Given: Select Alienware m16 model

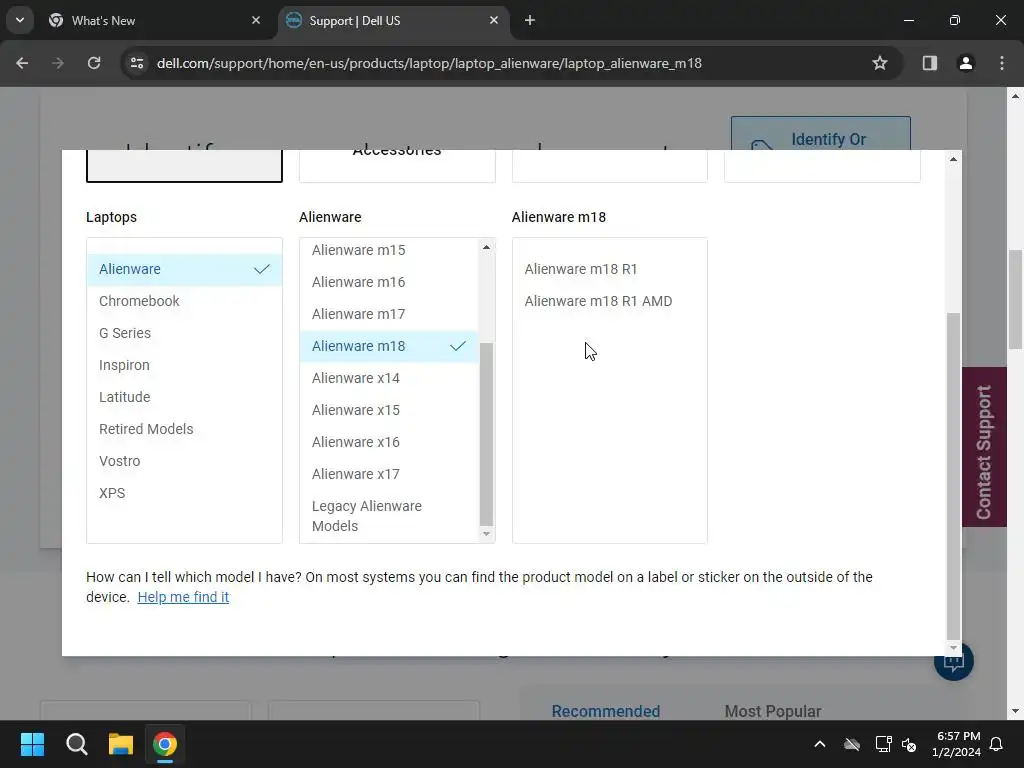Looking at the screenshot, I should pyautogui.click(x=389, y=282).
